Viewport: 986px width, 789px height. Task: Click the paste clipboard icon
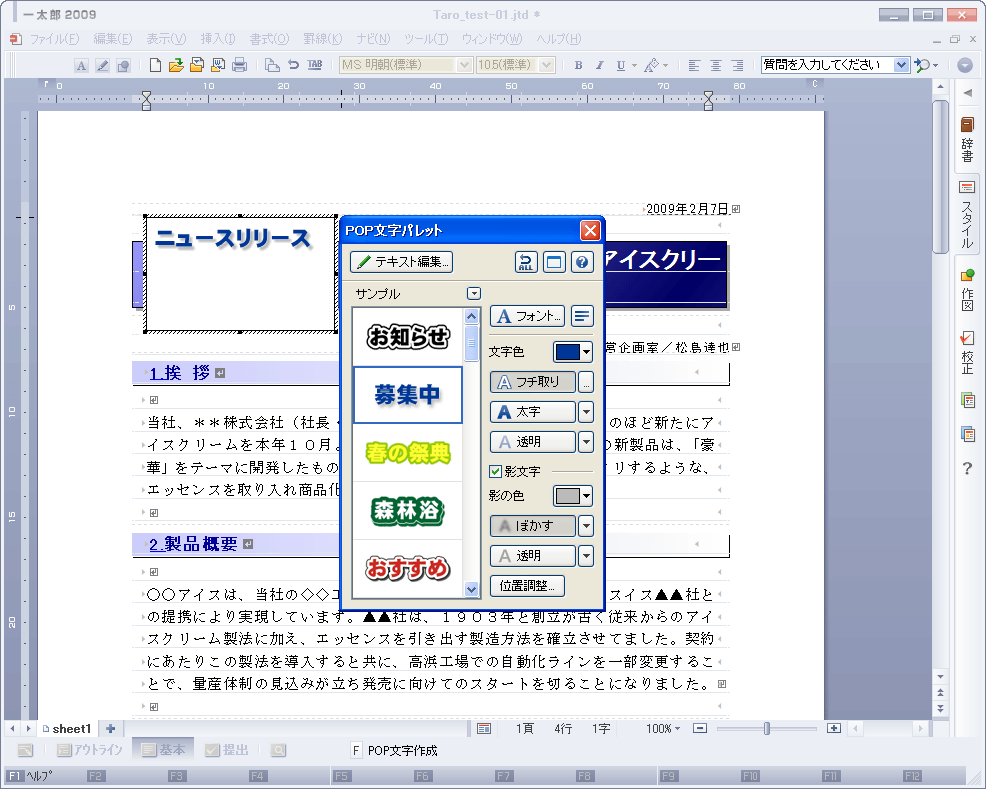click(272, 65)
